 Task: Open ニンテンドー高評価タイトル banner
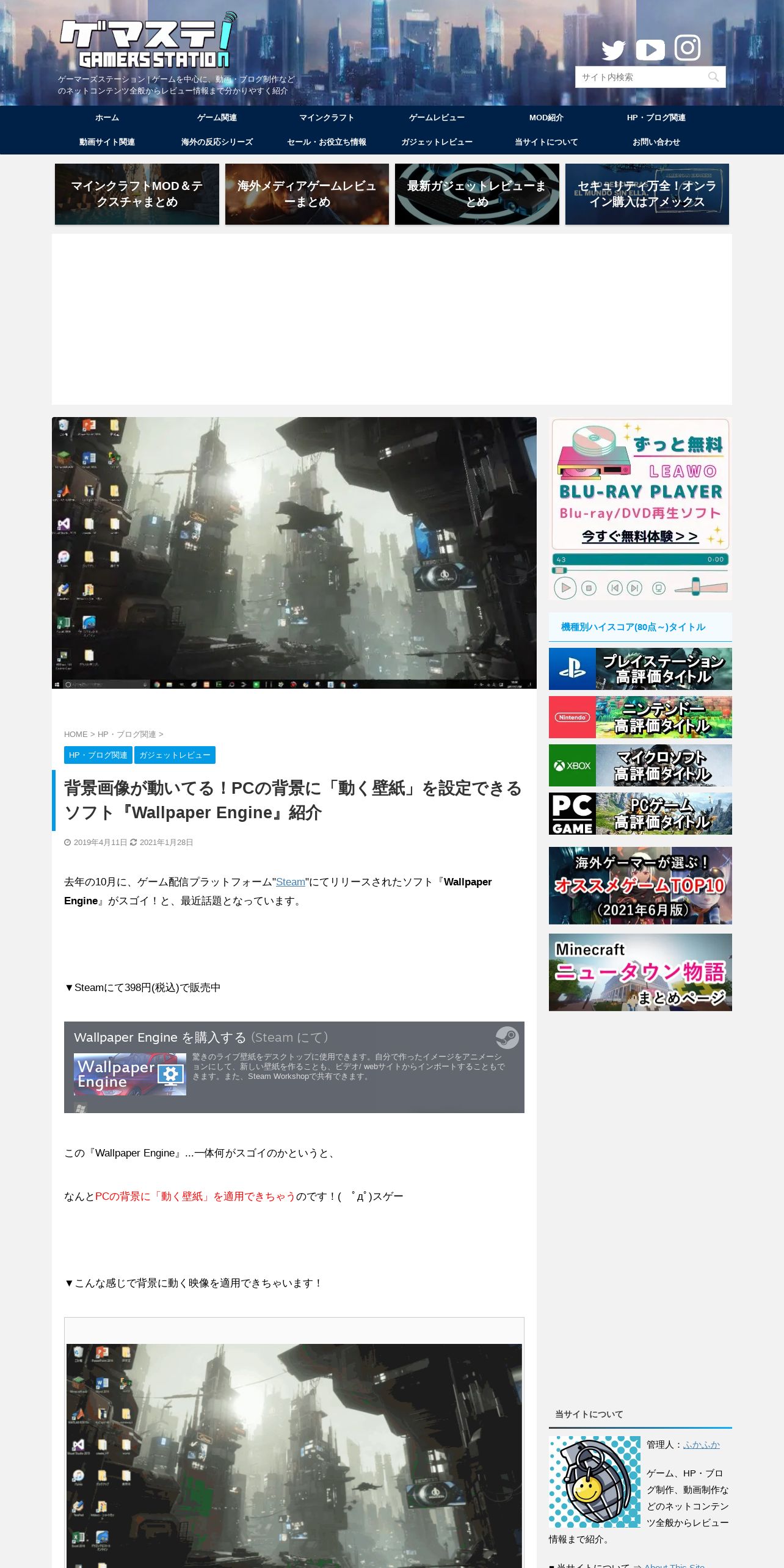641,717
